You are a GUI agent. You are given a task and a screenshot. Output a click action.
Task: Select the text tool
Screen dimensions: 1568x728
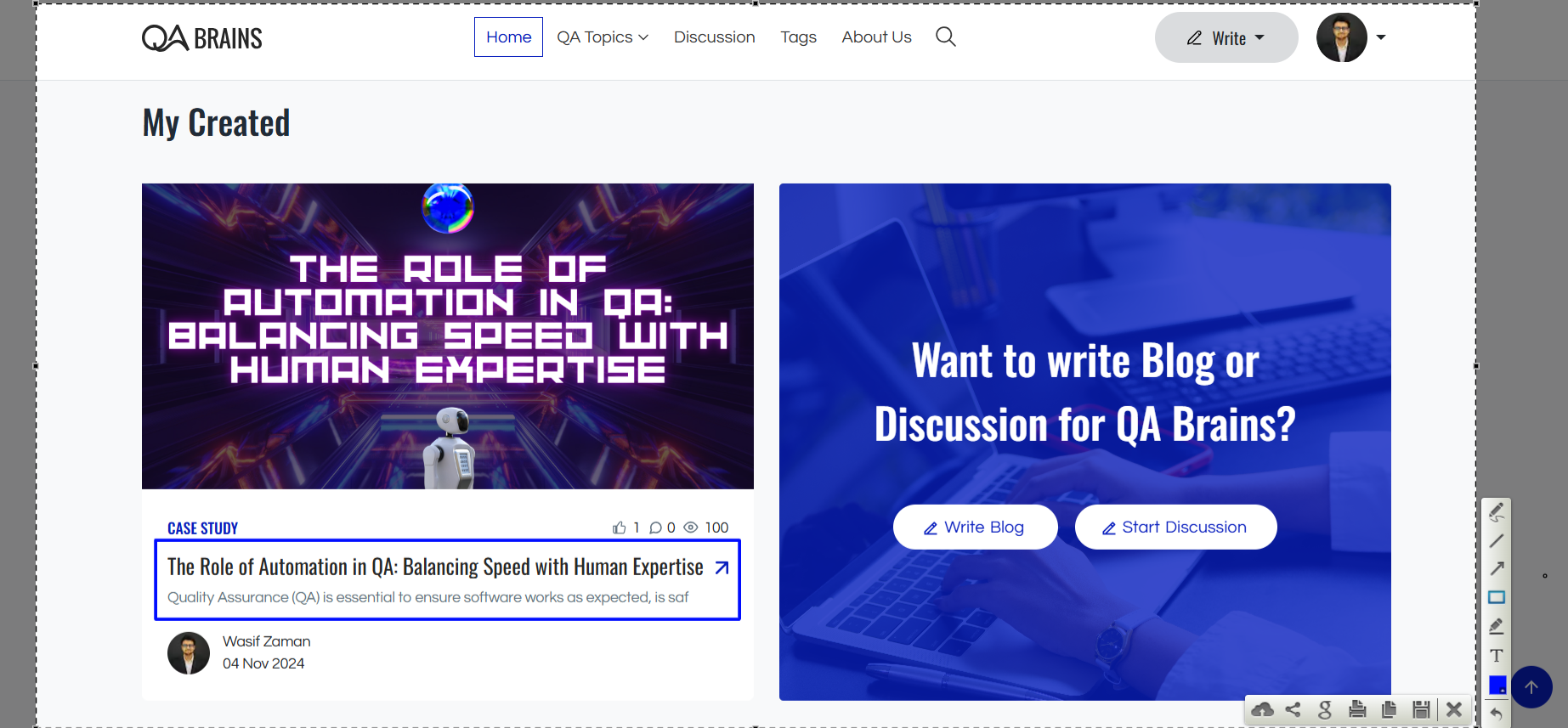point(1497,655)
